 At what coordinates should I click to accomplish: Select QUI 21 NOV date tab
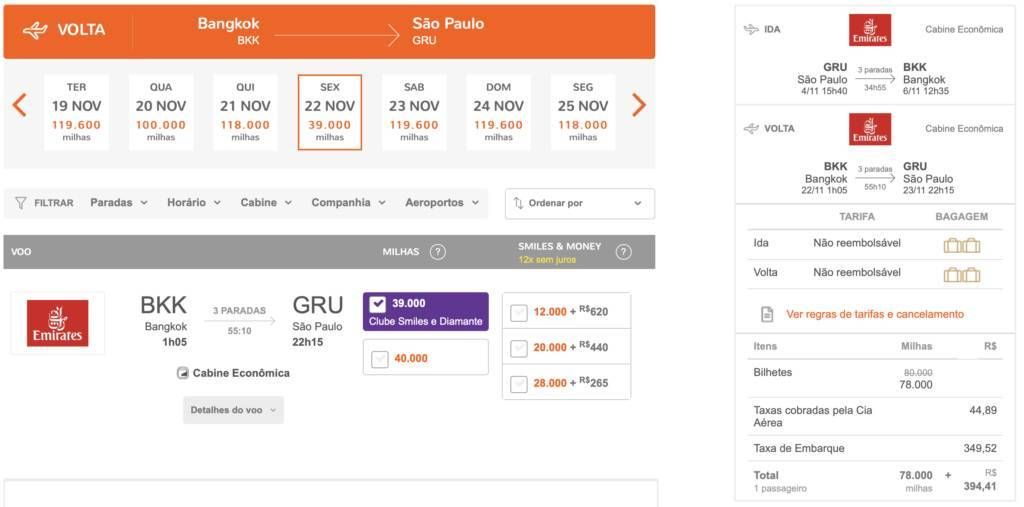[245, 112]
